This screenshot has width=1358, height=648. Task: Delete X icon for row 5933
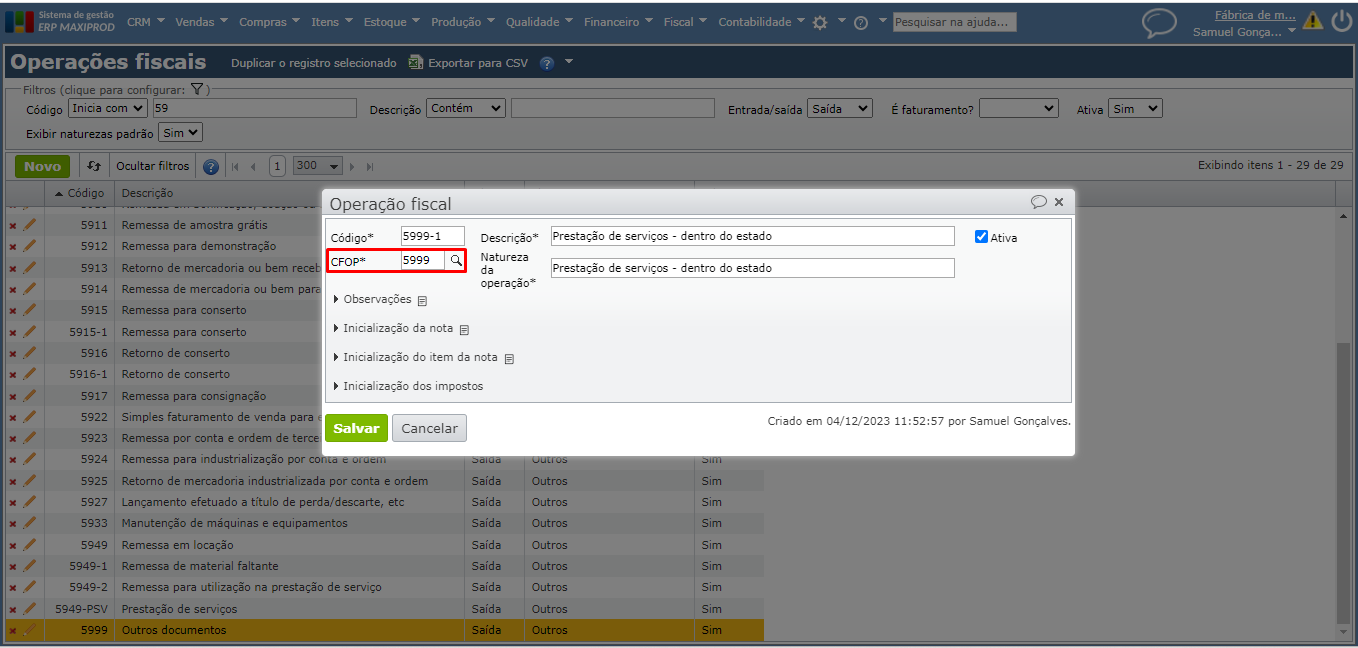[x=13, y=524]
